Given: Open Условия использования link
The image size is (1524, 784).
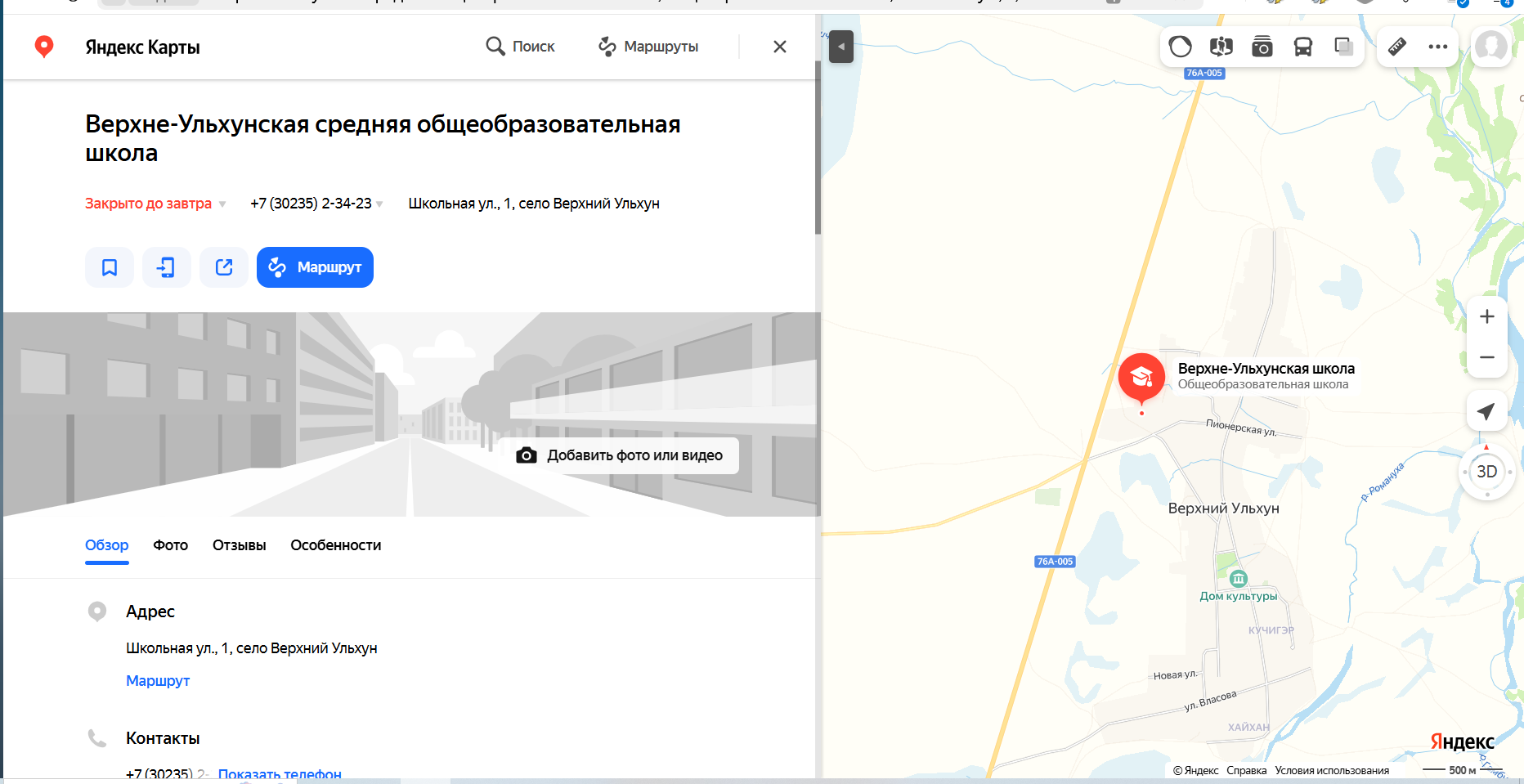Looking at the screenshot, I should [1332, 770].
